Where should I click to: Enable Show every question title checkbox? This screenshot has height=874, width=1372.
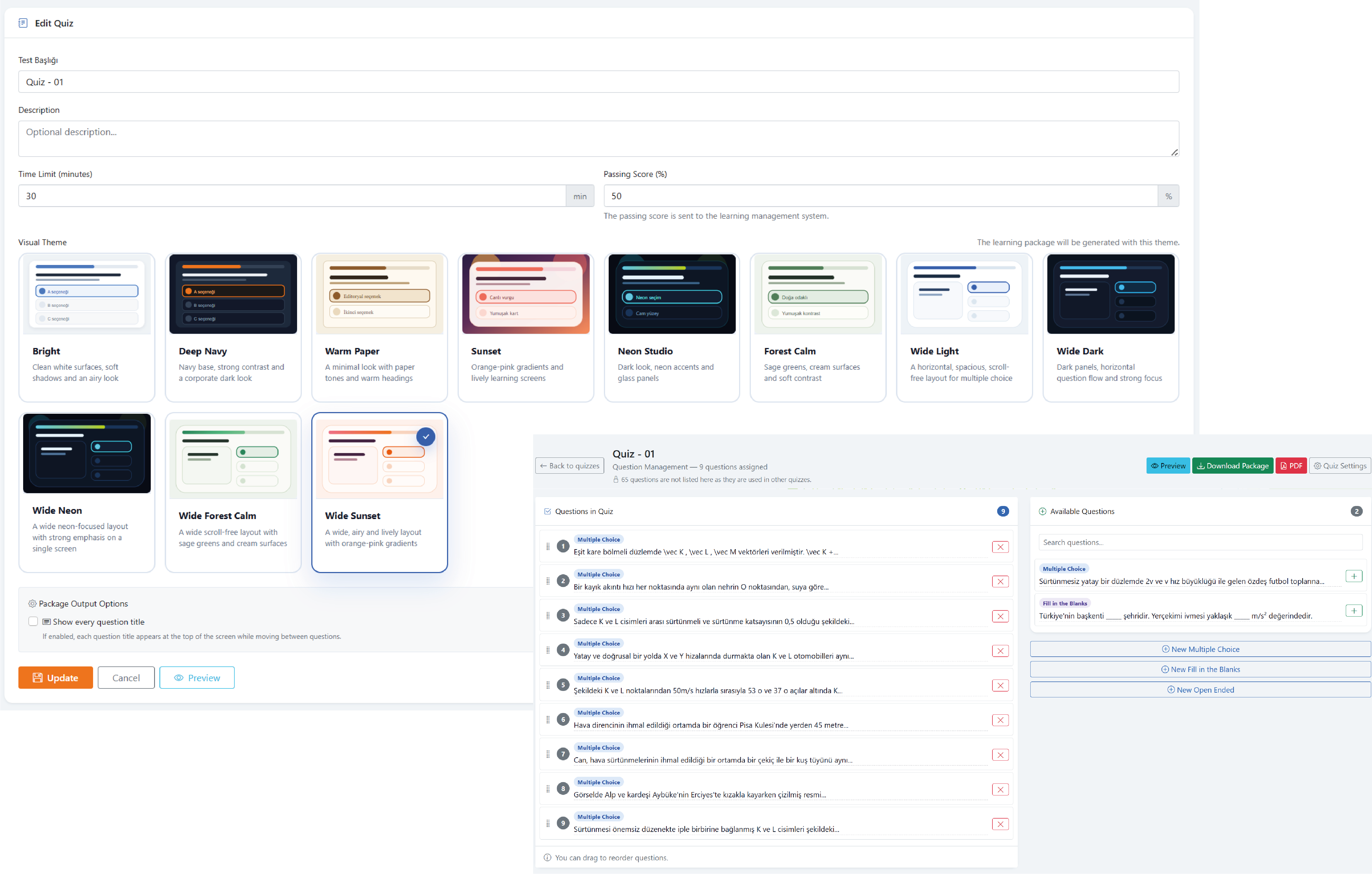tap(33, 622)
